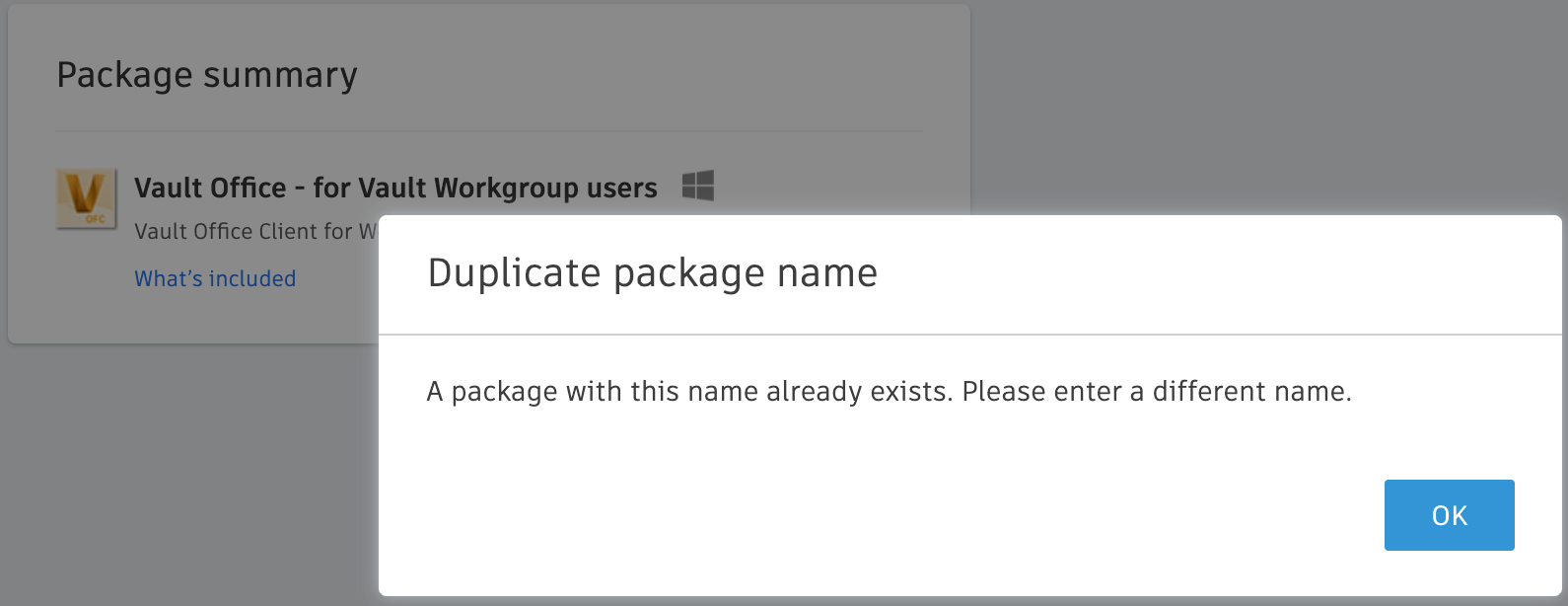The image size is (1568, 606).
Task: Click the Vault Office Client description text
Action: click(255, 231)
